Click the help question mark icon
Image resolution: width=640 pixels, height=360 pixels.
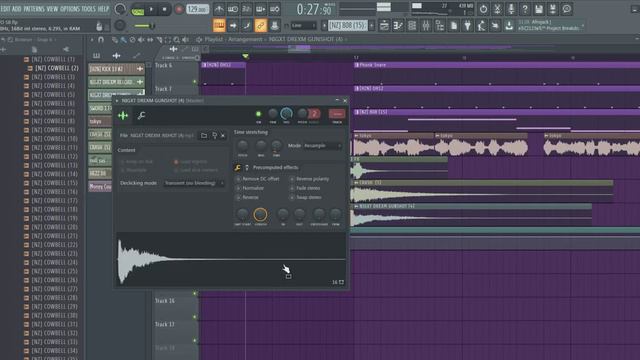(525, 9)
